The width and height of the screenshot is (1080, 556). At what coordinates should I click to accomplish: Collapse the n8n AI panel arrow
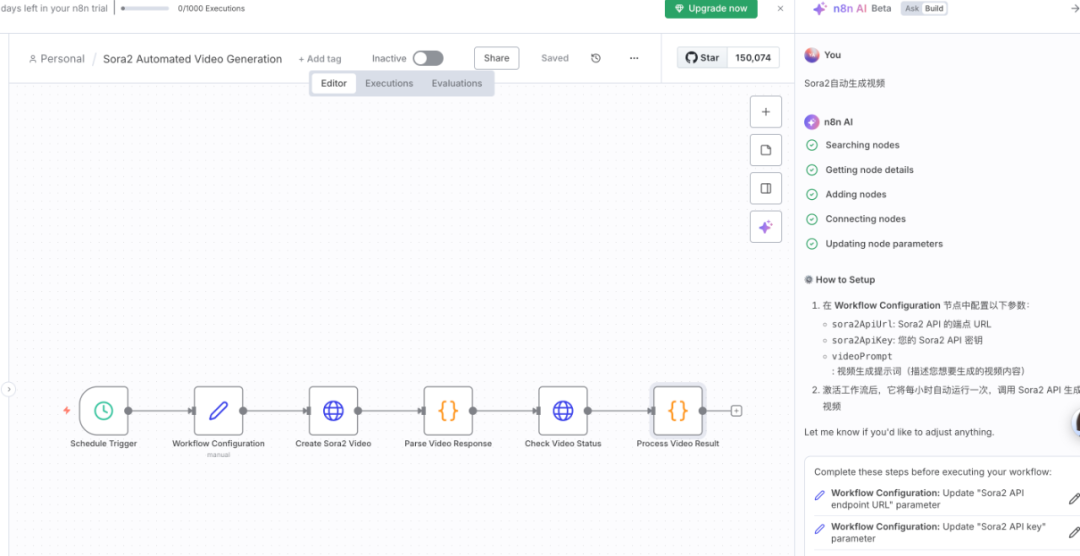pos(1075,8)
